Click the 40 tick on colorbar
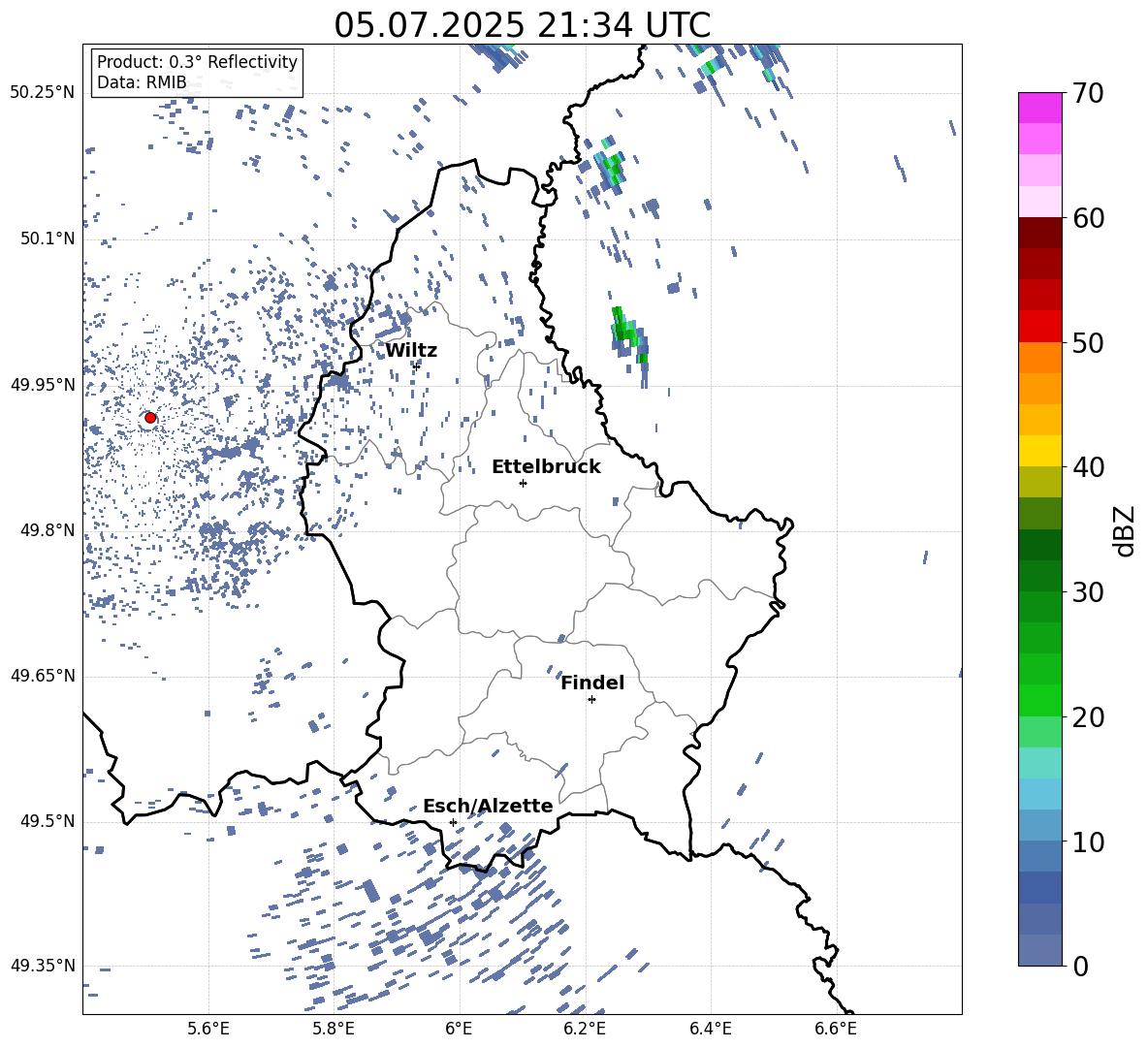1148x1048 pixels. (1088, 467)
